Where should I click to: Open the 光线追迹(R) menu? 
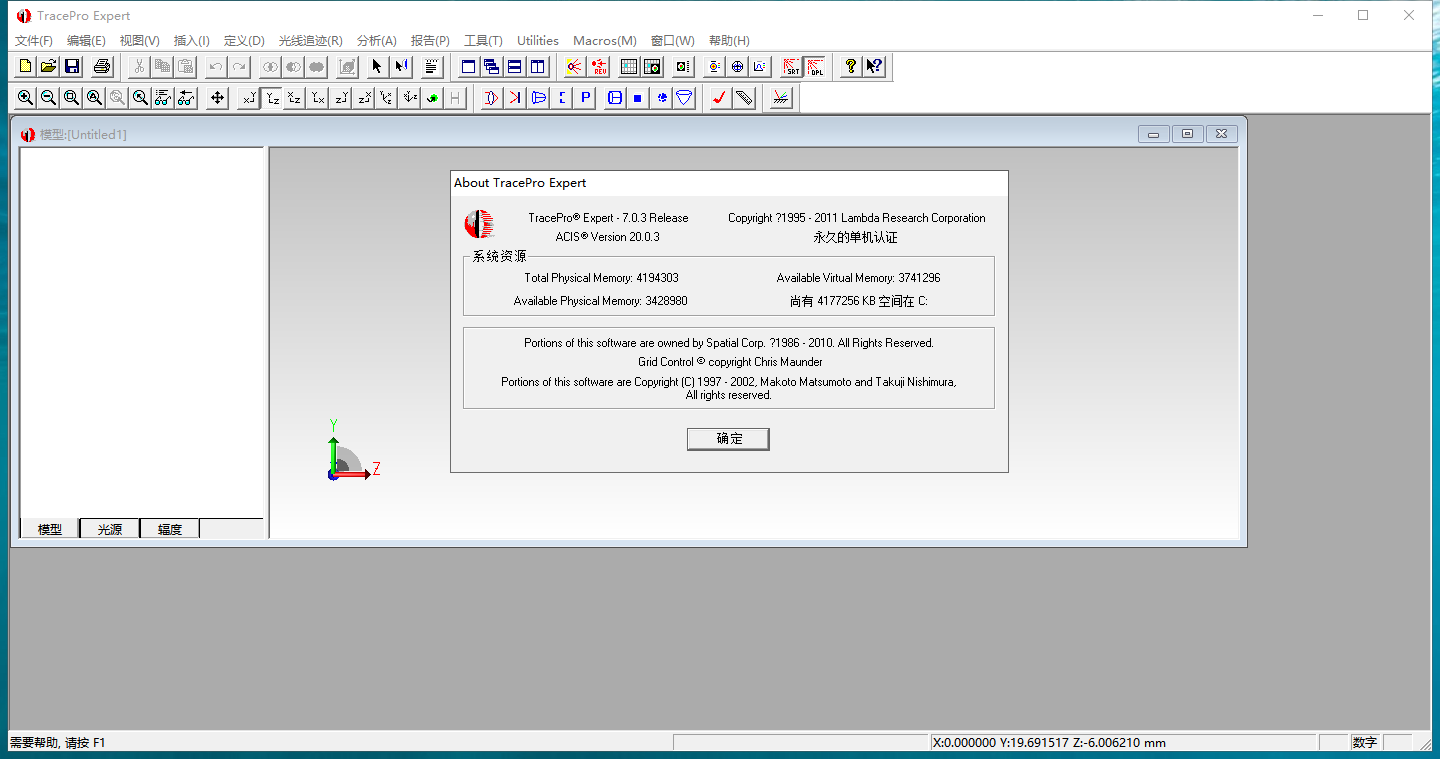pos(310,41)
